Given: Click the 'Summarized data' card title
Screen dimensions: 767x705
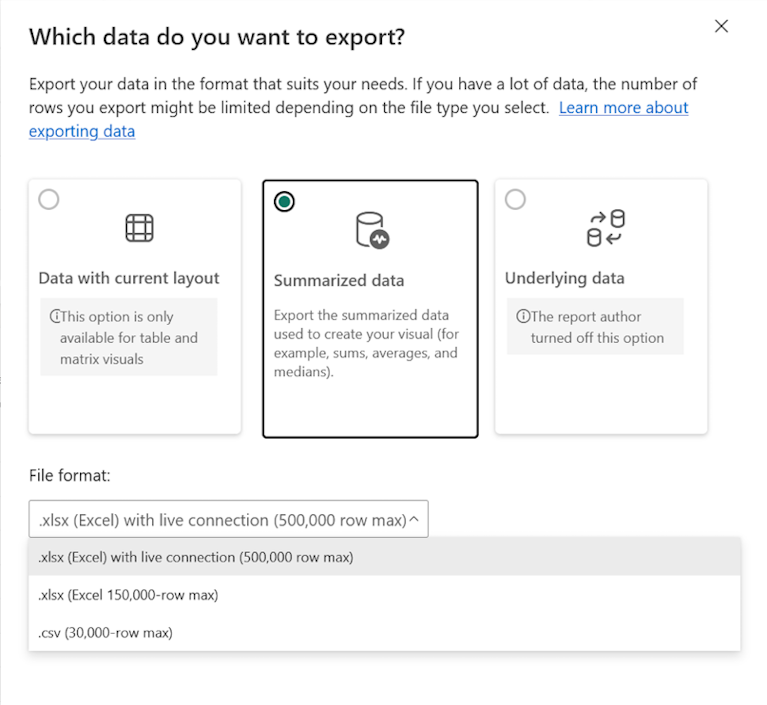Looking at the screenshot, I should tap(339, 280).
